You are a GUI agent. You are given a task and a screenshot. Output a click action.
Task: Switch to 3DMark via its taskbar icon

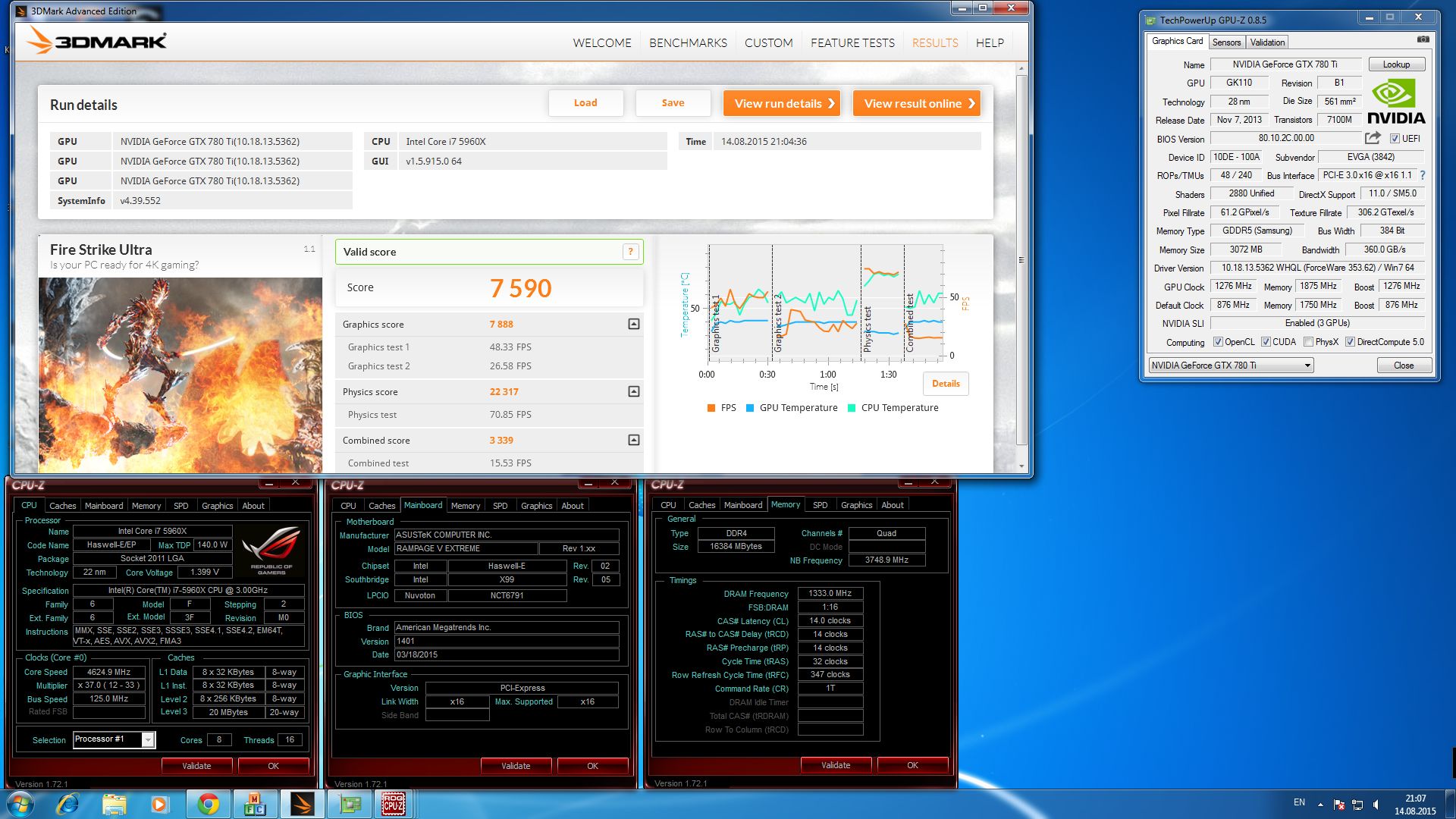pyautogui.click(x=302, y=804)
